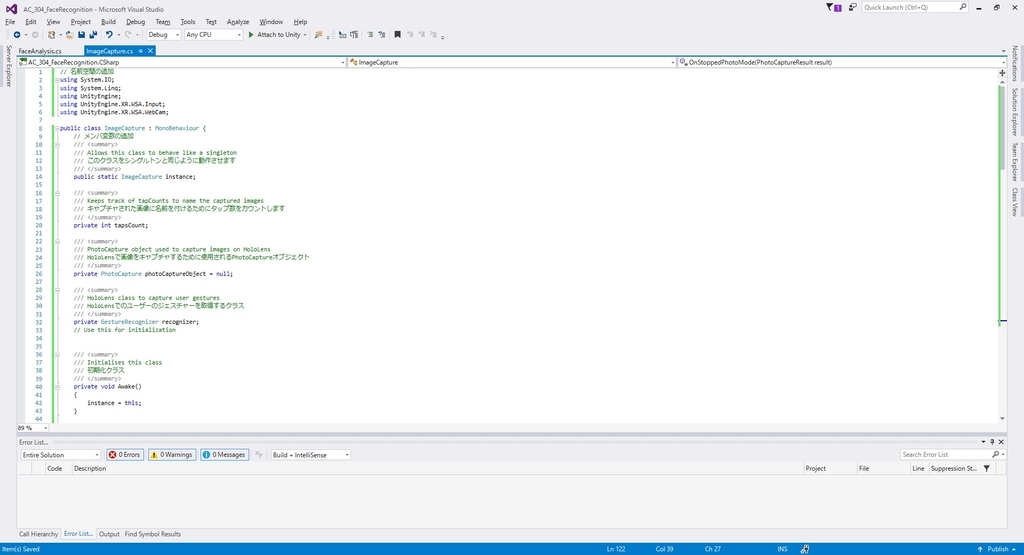The height and width of the screenshot is (555, 1024).
Task: Toggle the 0 Messages filter
Action: (x=224, y=454)
